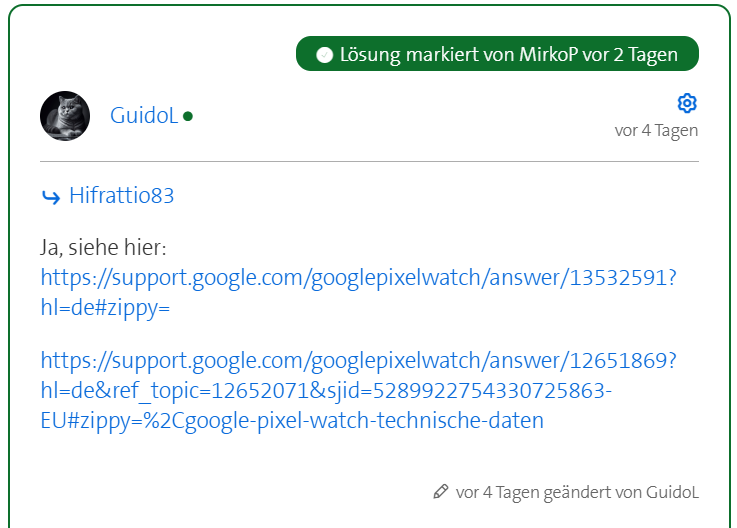737x528 pixels.
Task: Click 'vor 2 Tagen' in the solution badge
Action: coord(629,55)
